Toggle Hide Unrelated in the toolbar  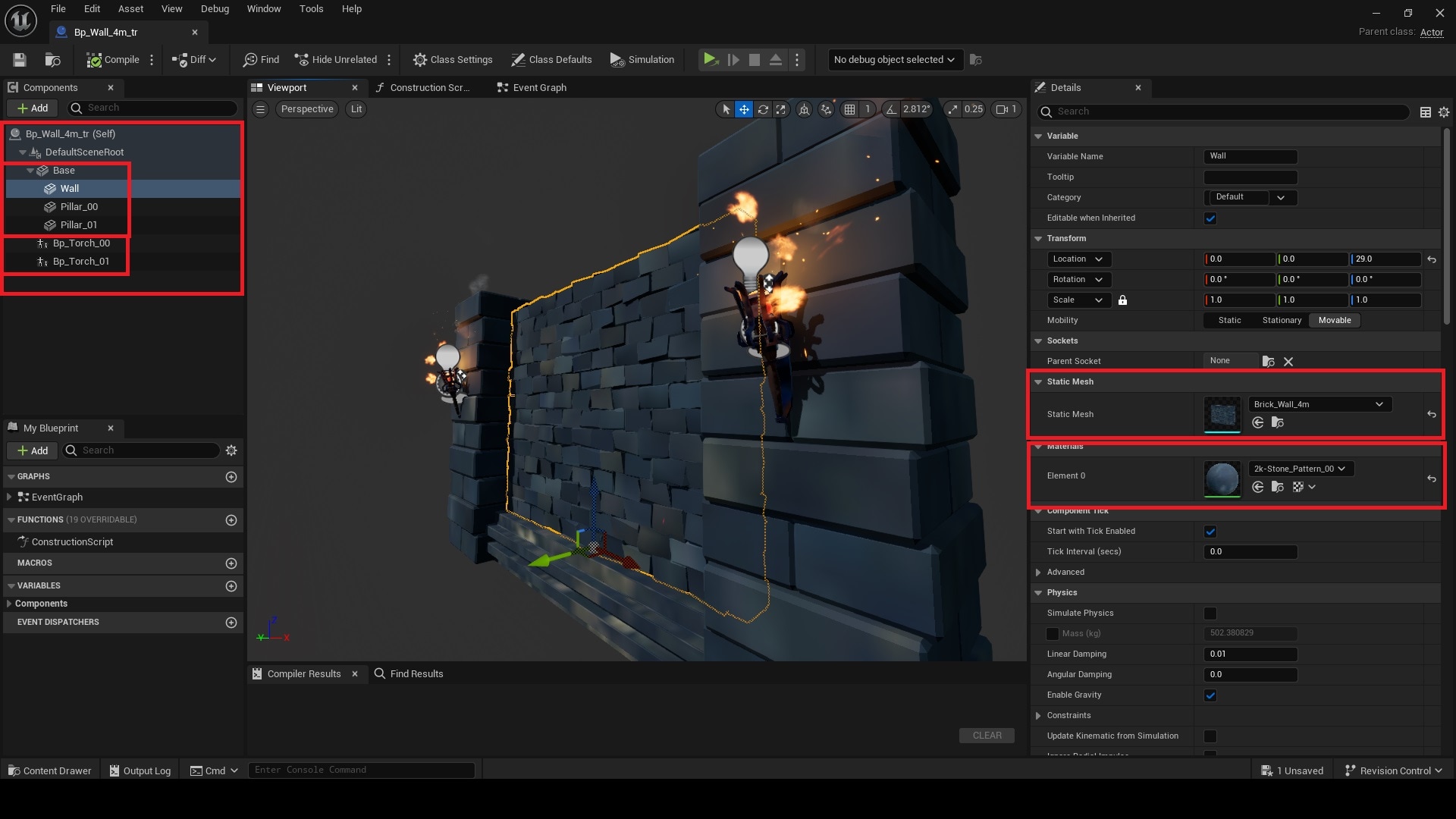(337, 60)
